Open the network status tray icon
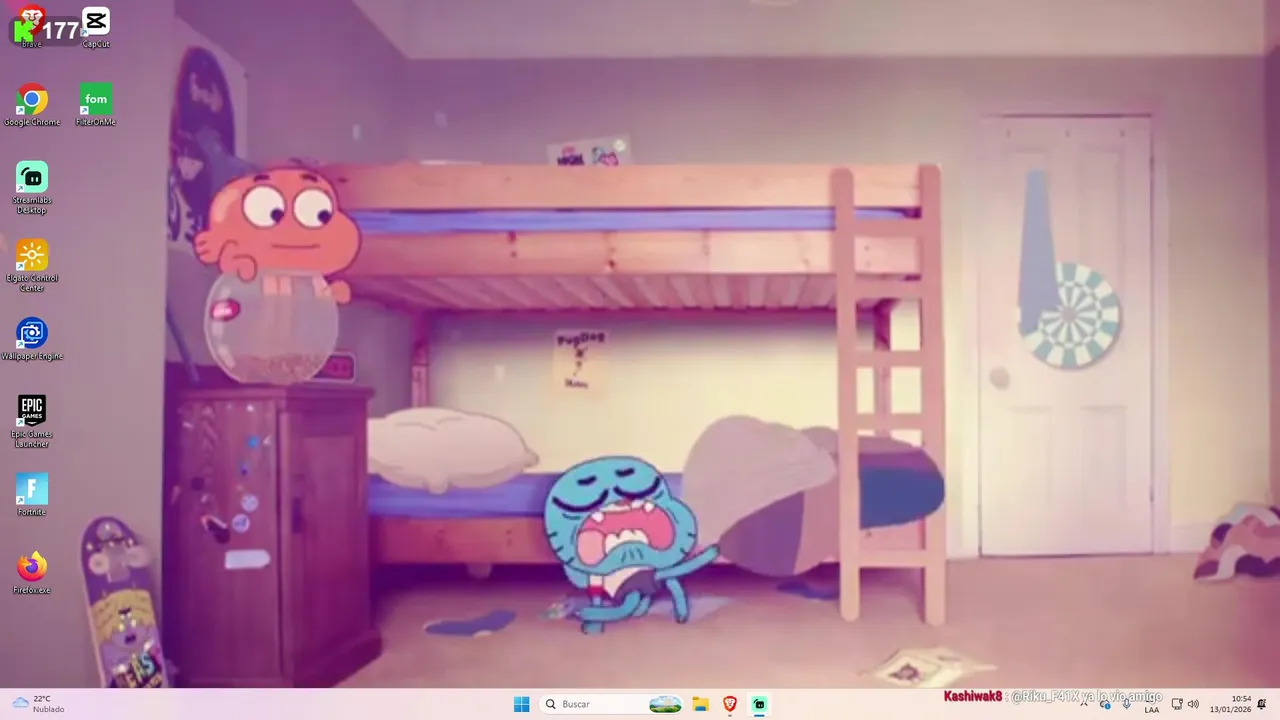1280x720 pixels. click(x=1177, y=704)
